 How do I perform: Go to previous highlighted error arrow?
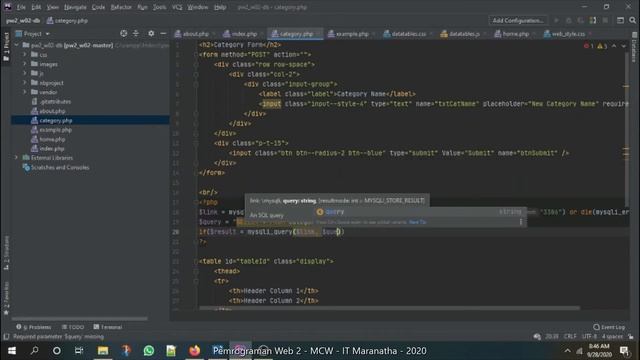tap(614, 46)
